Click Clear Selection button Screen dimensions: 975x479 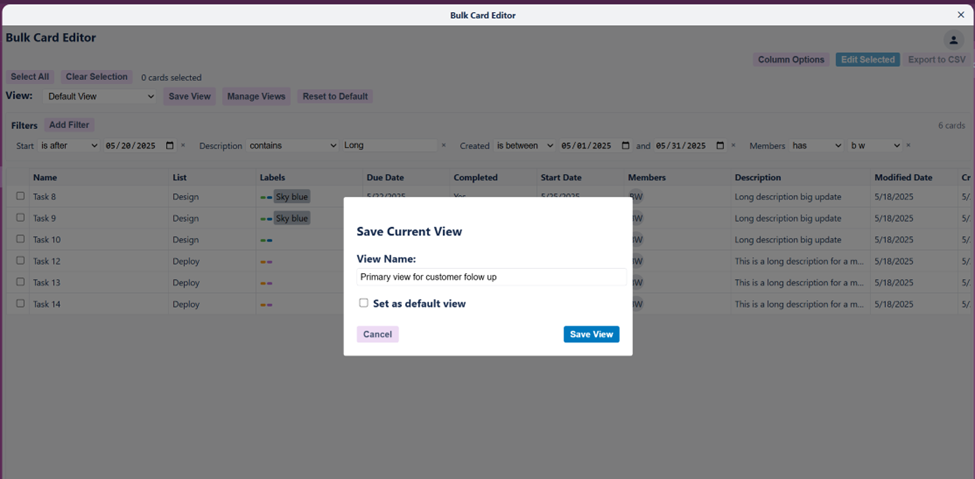tap(96, 77)
